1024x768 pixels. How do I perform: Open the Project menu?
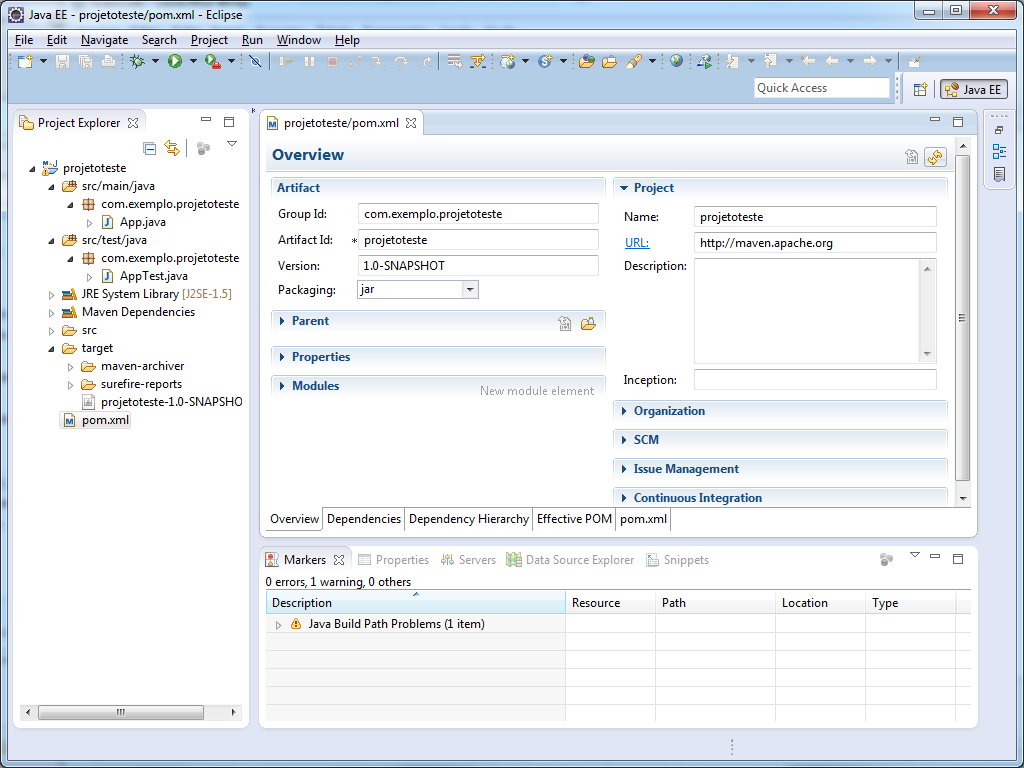point(209,40)
